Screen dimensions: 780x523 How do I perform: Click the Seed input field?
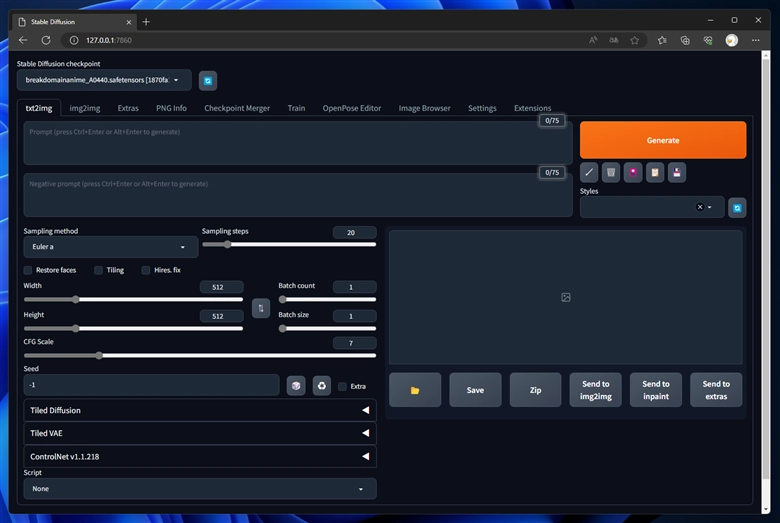(x=152, y=385)
